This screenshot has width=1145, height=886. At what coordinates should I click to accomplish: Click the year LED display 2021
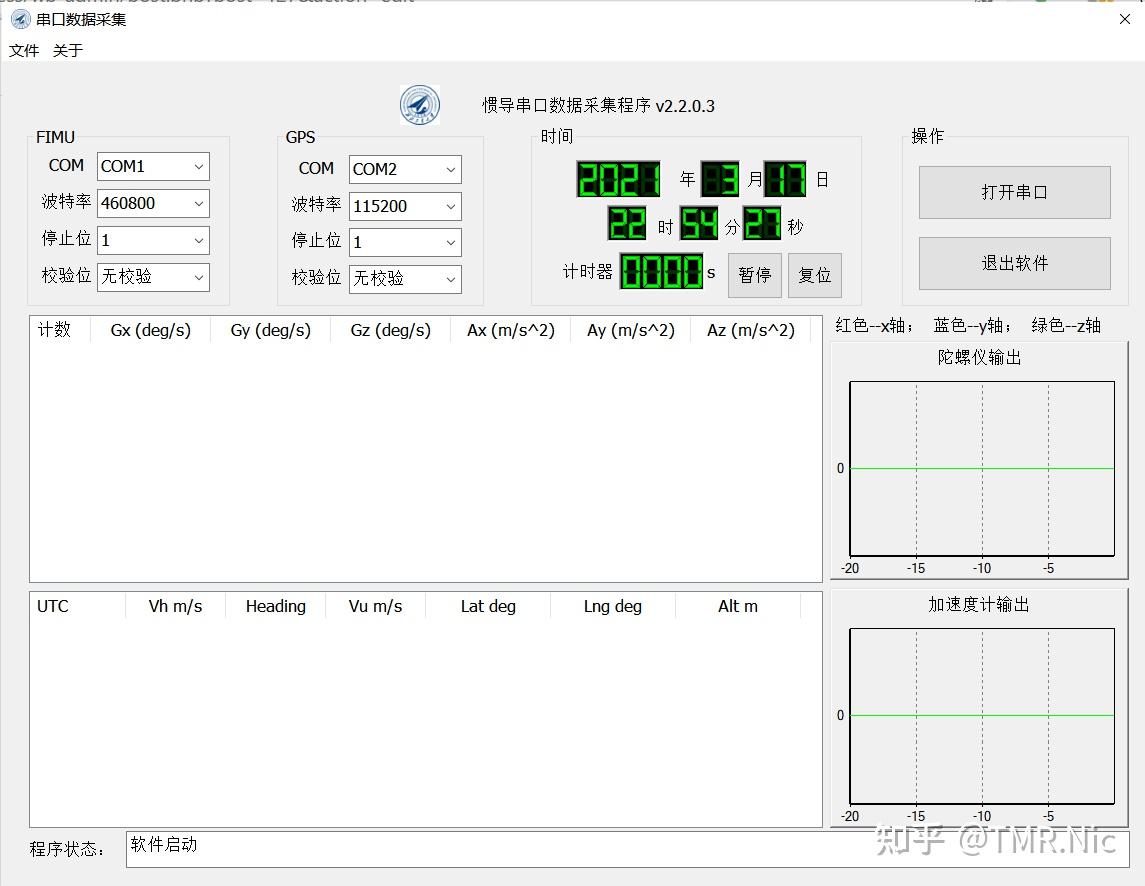[619, 179]
